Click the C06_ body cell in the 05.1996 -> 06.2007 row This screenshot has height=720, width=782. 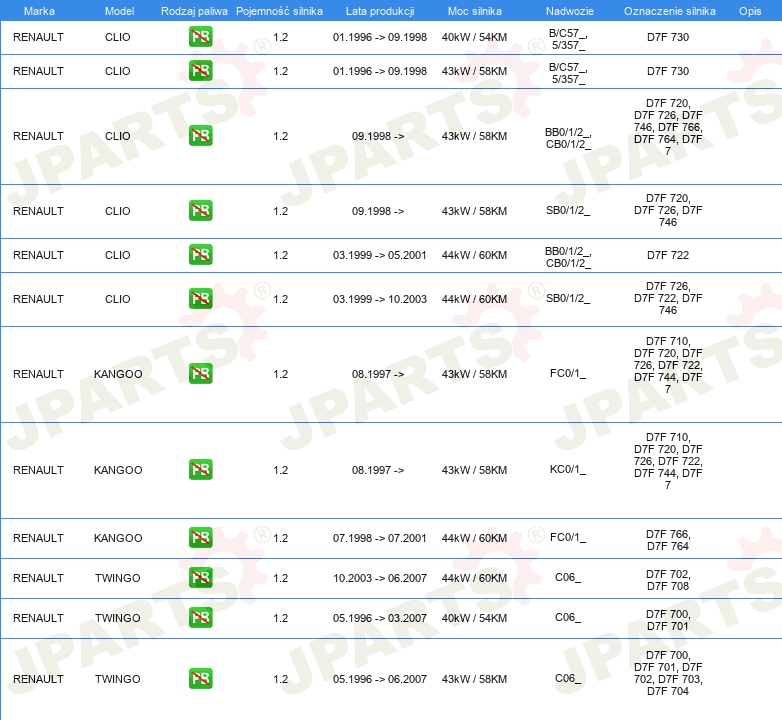tap(568, 678)
